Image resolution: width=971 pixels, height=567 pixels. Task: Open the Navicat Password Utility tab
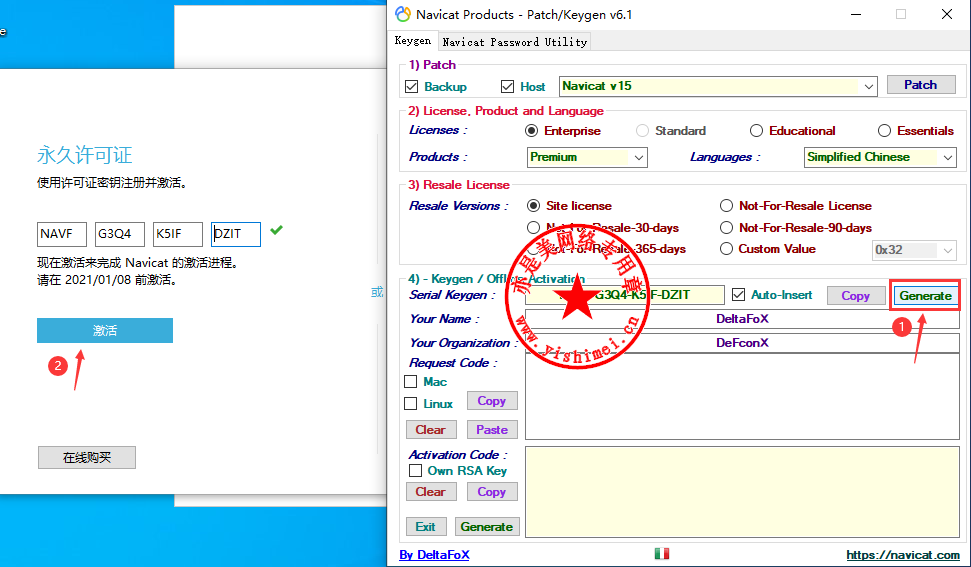[515, 42]
